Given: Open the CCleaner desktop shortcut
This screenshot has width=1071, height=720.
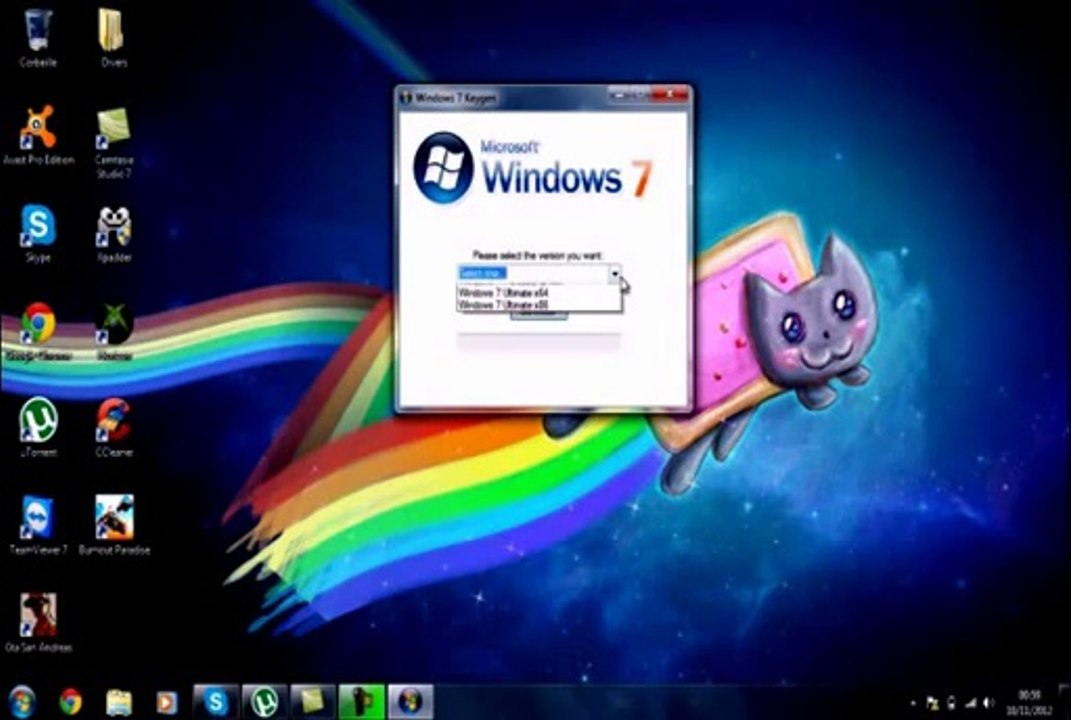Looking at the screenshot, I should click(x=113, y=427).
